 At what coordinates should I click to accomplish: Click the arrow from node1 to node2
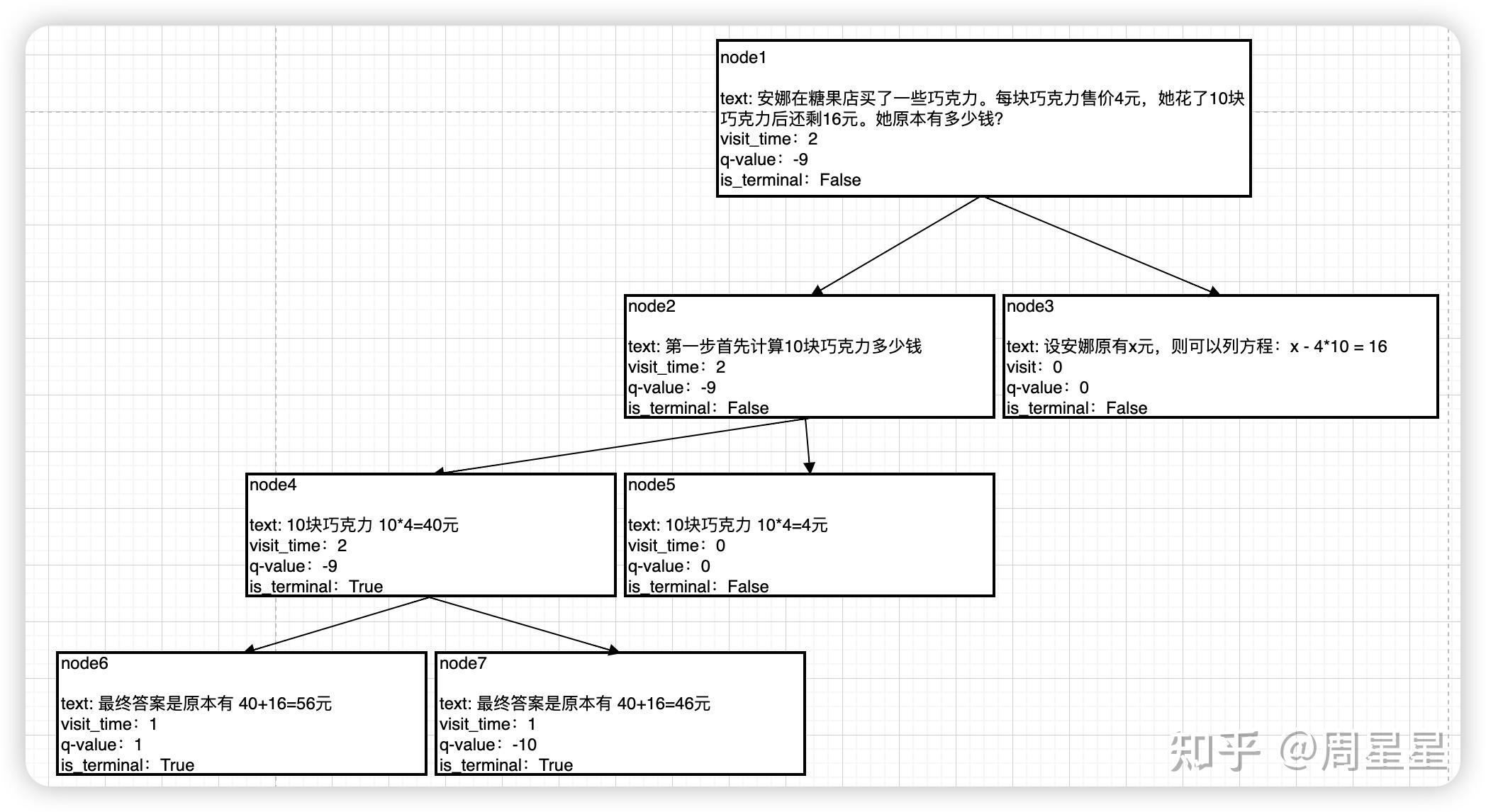[x=898, y=244]
